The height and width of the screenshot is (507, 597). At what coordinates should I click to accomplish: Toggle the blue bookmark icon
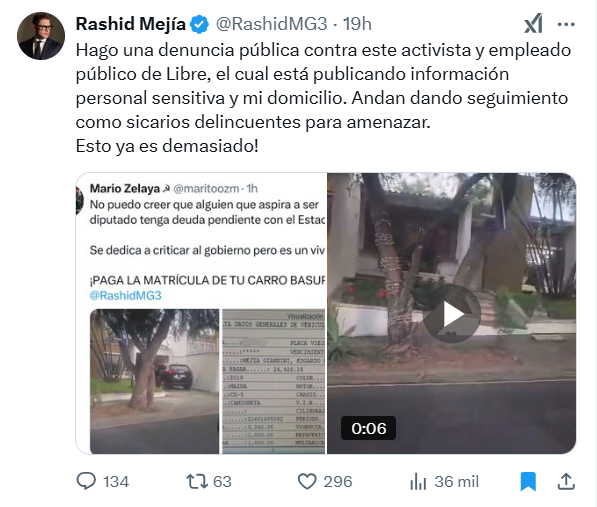(x=528, y=481)
